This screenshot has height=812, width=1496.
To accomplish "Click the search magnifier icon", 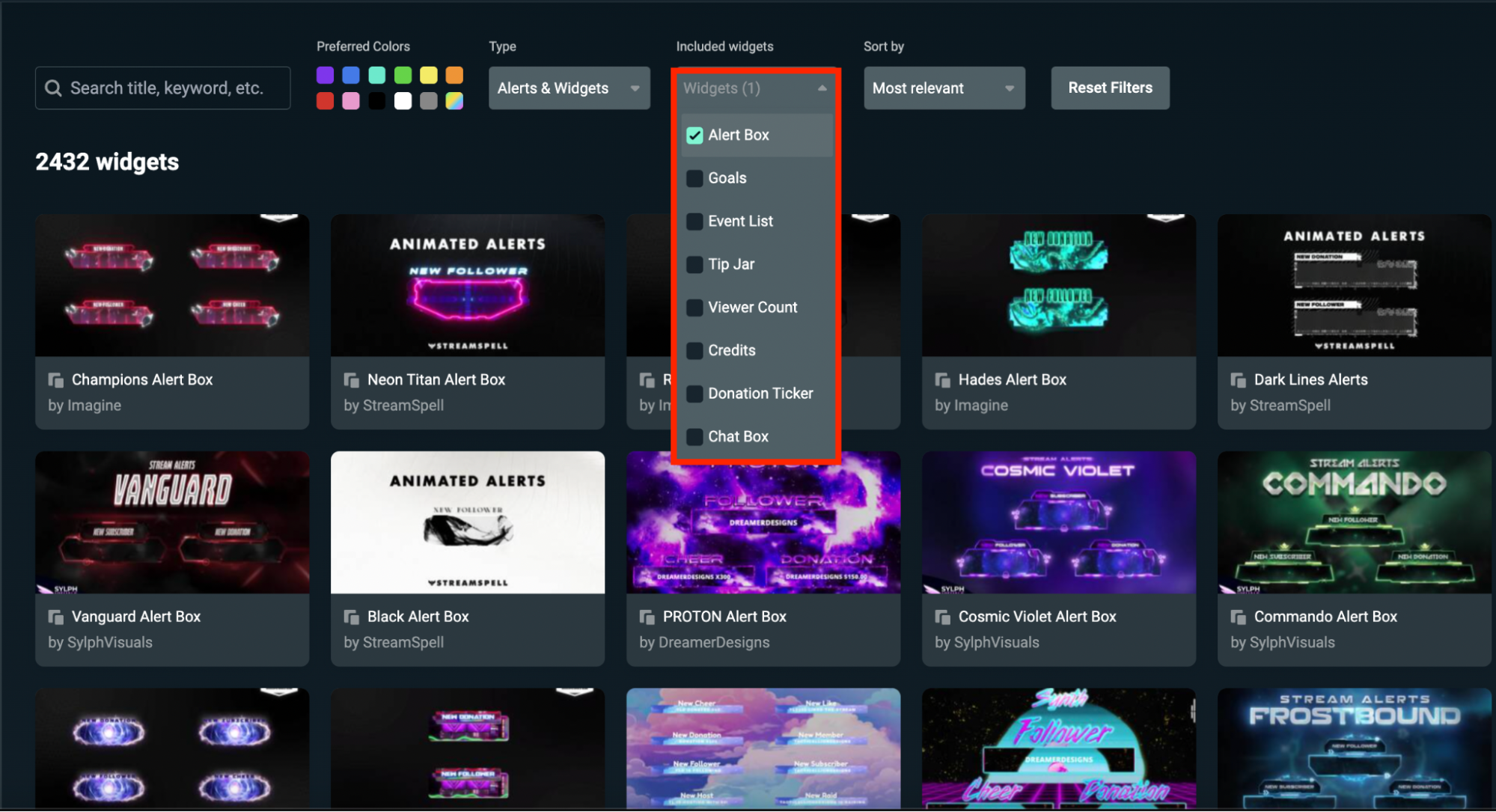I will click(x=53, y=88).
